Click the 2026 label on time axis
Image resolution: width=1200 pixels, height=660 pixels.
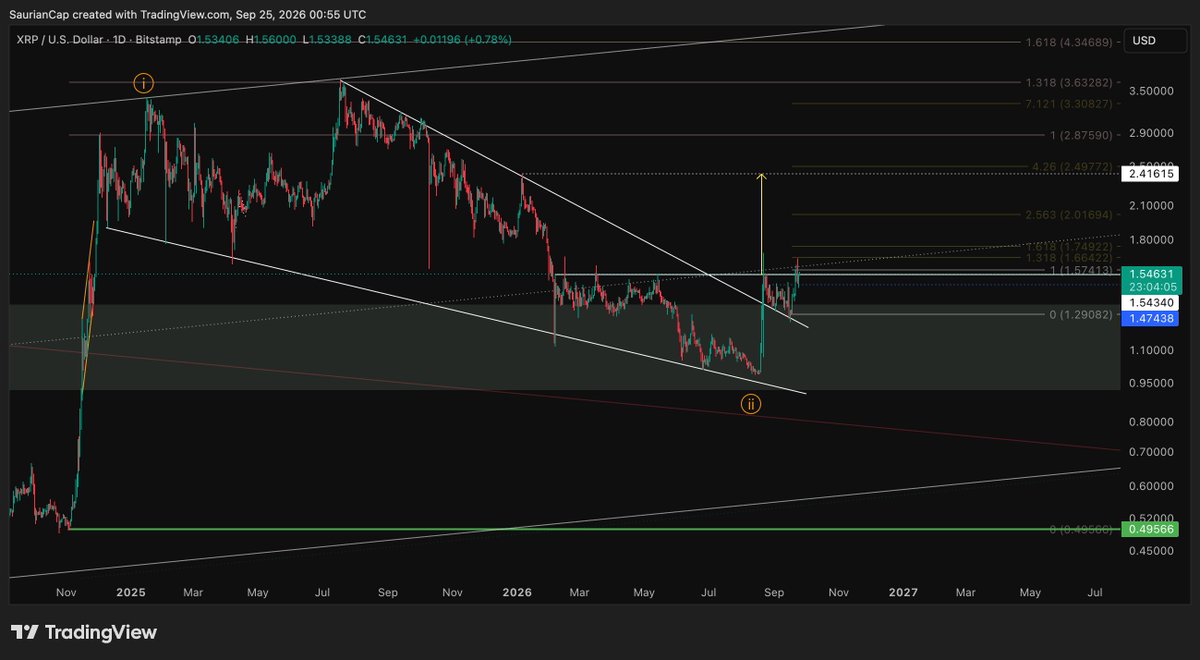tap(516, 592)
